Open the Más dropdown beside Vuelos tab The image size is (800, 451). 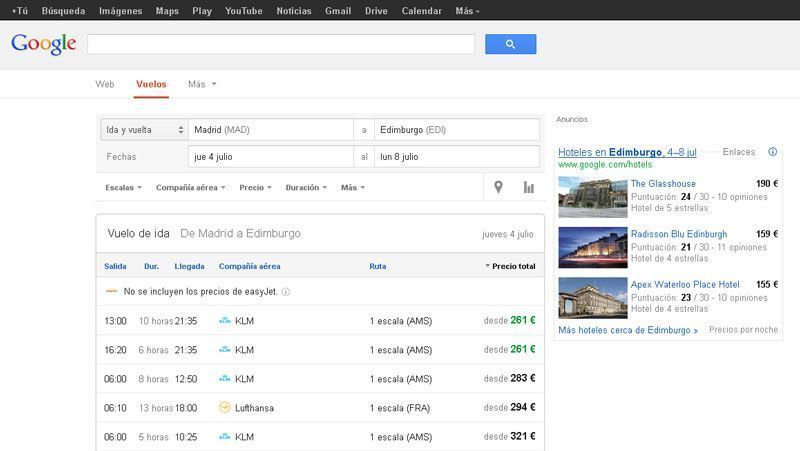[202, 84]
